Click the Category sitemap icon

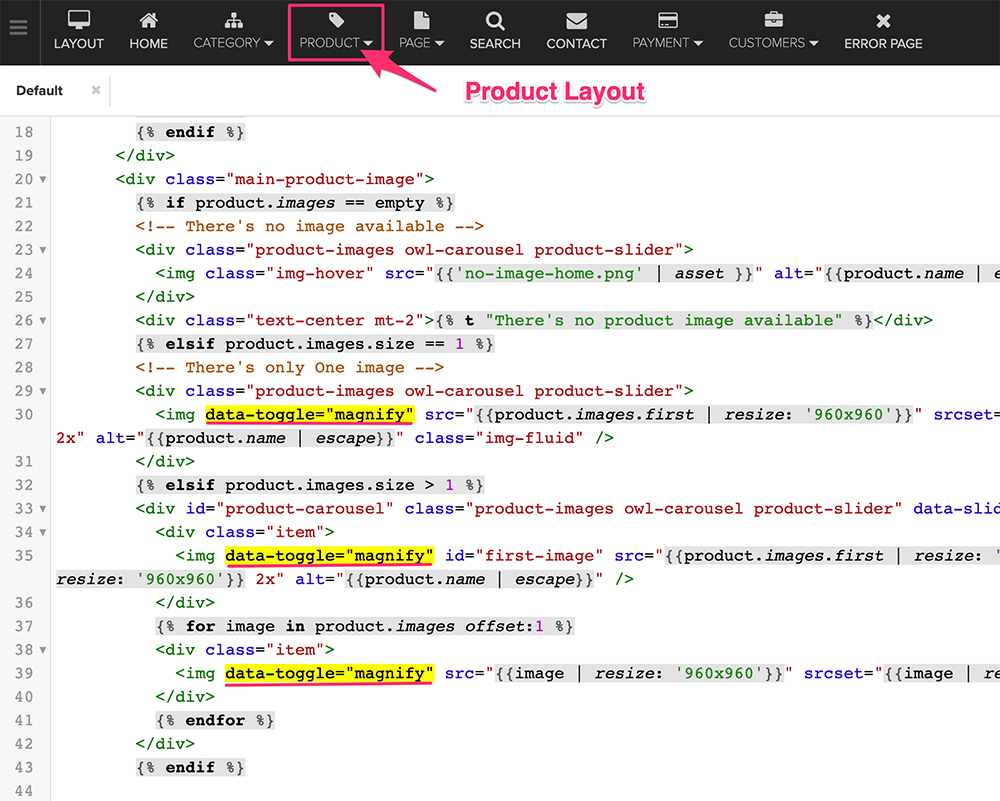tap(233, 20)
